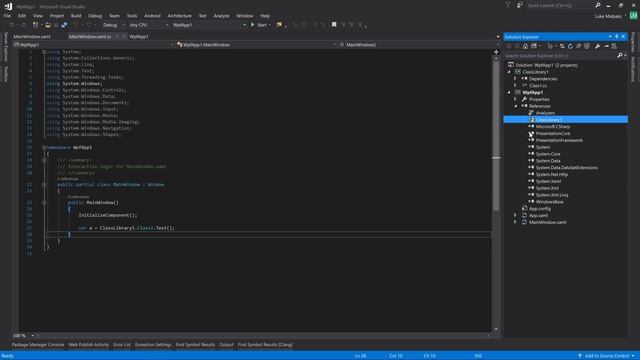This screenshot has height=360, width=640.
Task: Switch to the MainWindow.xaml editor tab
Action: pyautogui.click(x=32, y=36)
